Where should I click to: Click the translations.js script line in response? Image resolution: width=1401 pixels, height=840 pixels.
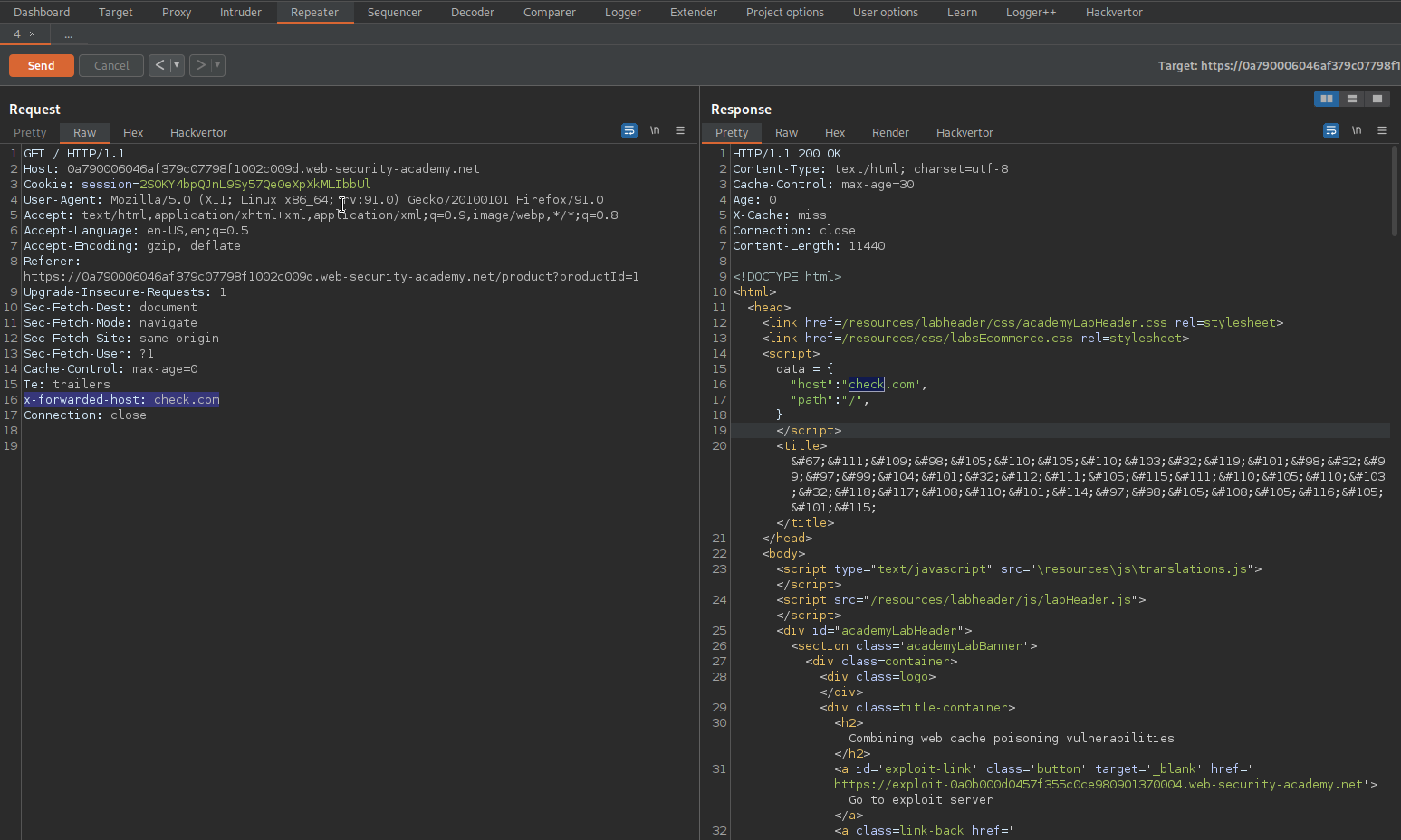pos(1019,569)
